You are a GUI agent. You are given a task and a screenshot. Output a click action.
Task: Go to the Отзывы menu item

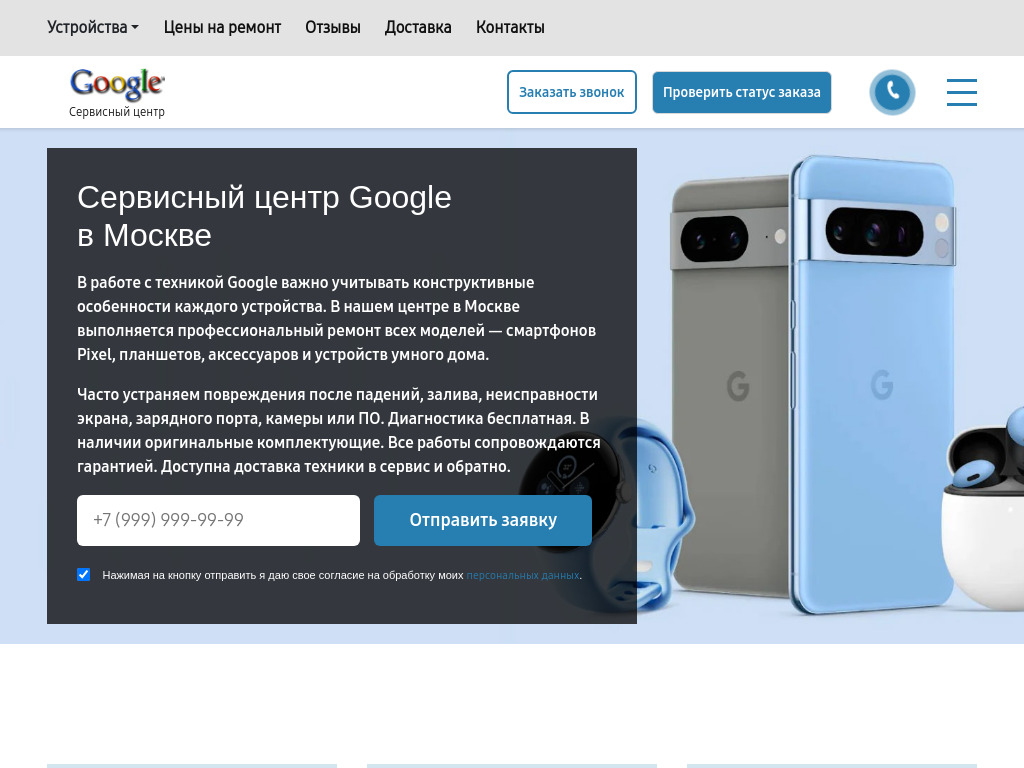[x=332, y=27]
